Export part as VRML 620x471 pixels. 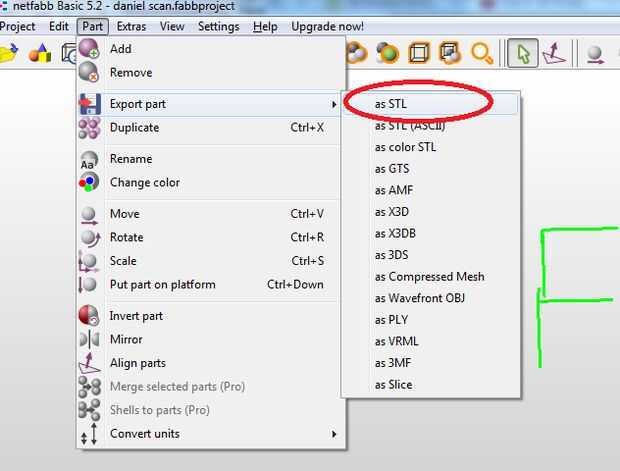click(x=431, y=341)
